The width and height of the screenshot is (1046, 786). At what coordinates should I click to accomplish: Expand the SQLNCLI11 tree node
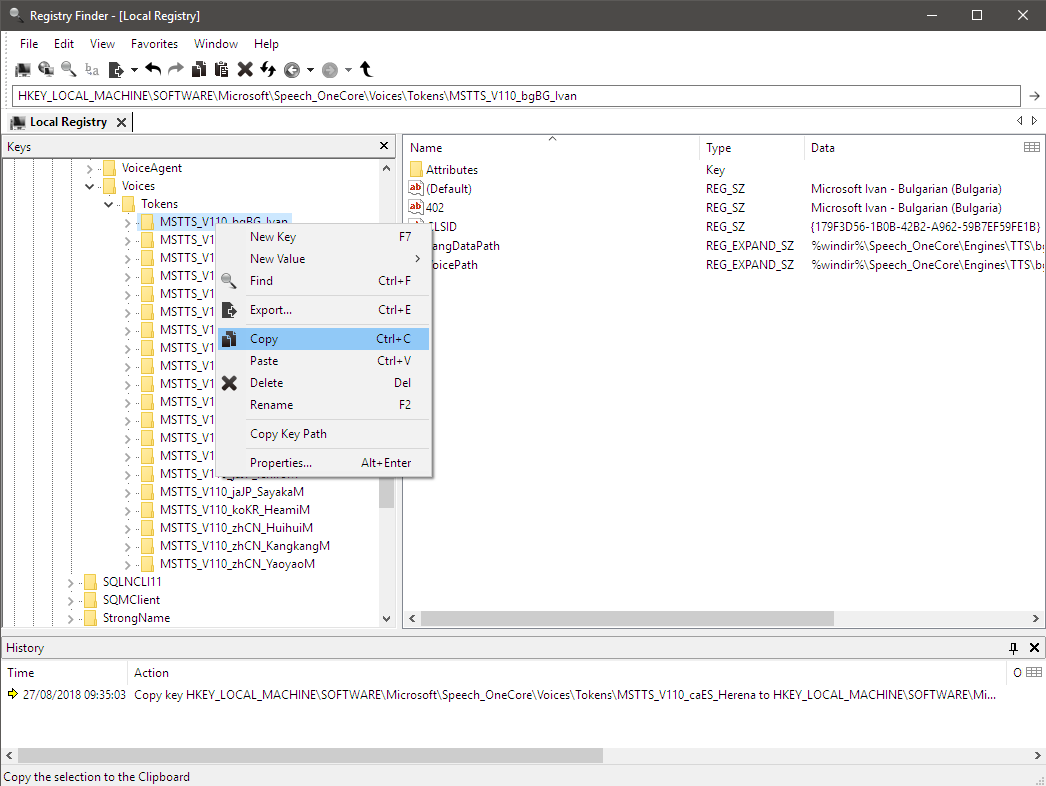71,583
